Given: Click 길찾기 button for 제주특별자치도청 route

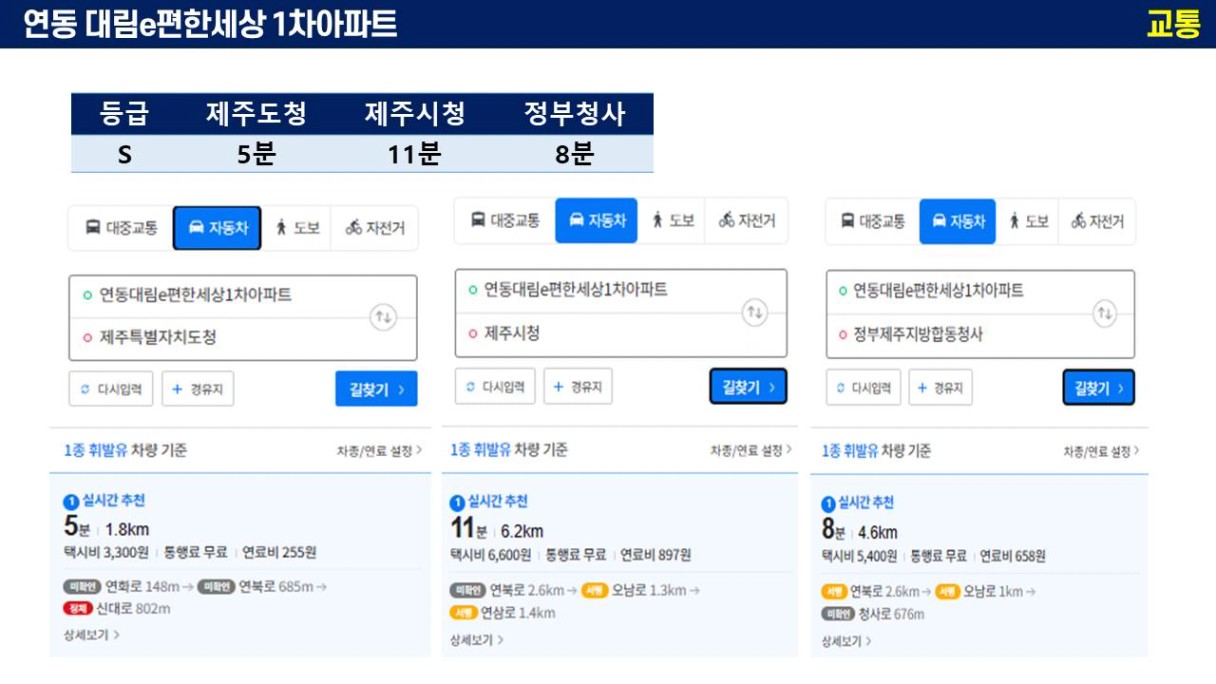Looking at the screenshot, I should point(376,389).
